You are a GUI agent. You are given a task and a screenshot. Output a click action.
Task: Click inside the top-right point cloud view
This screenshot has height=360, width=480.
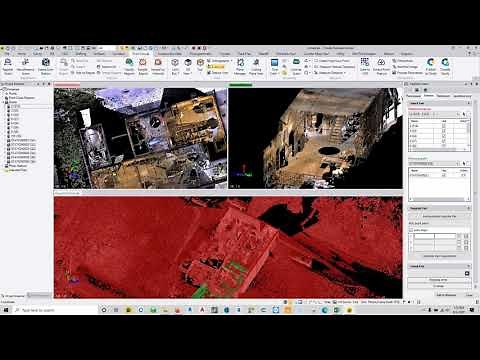(315, 138)
